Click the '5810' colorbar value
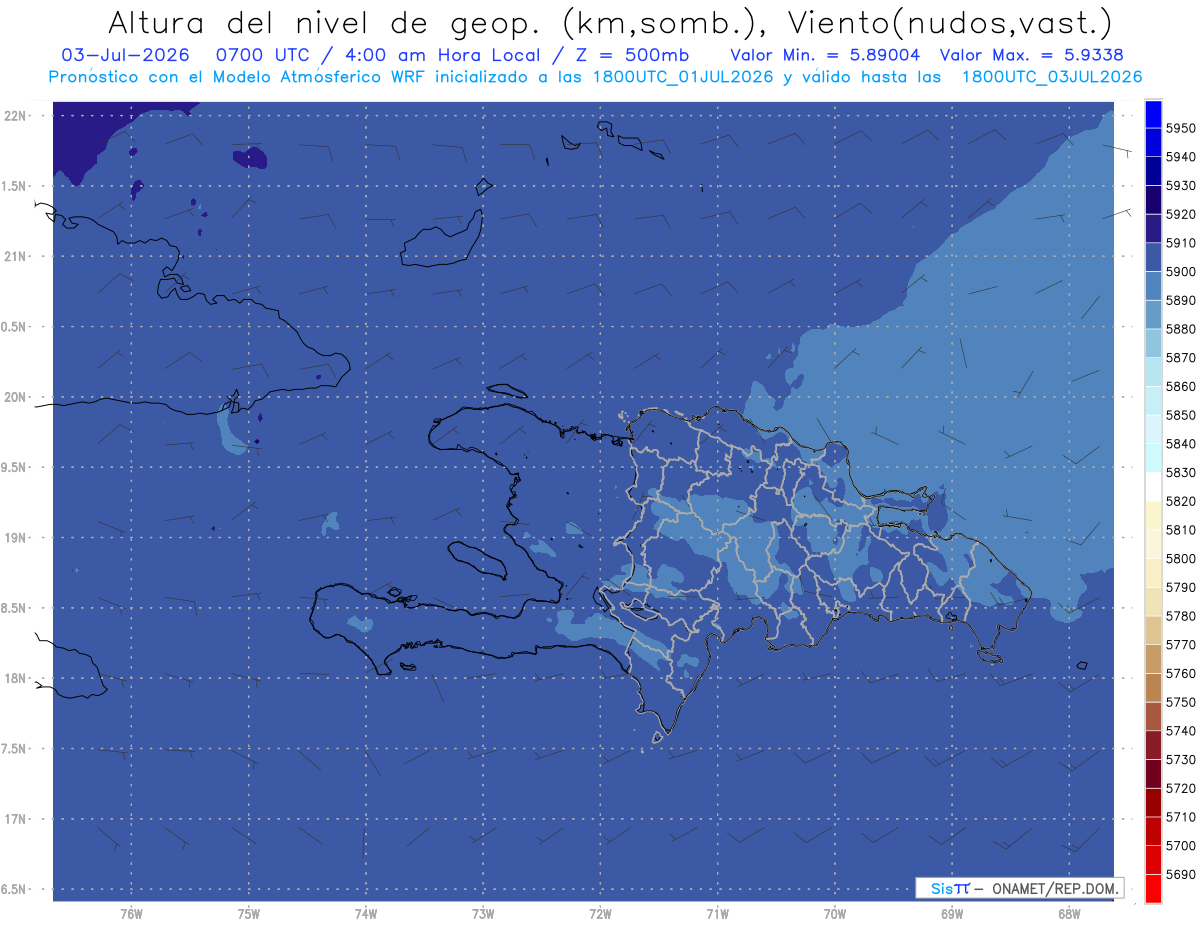 (1180, 529)
